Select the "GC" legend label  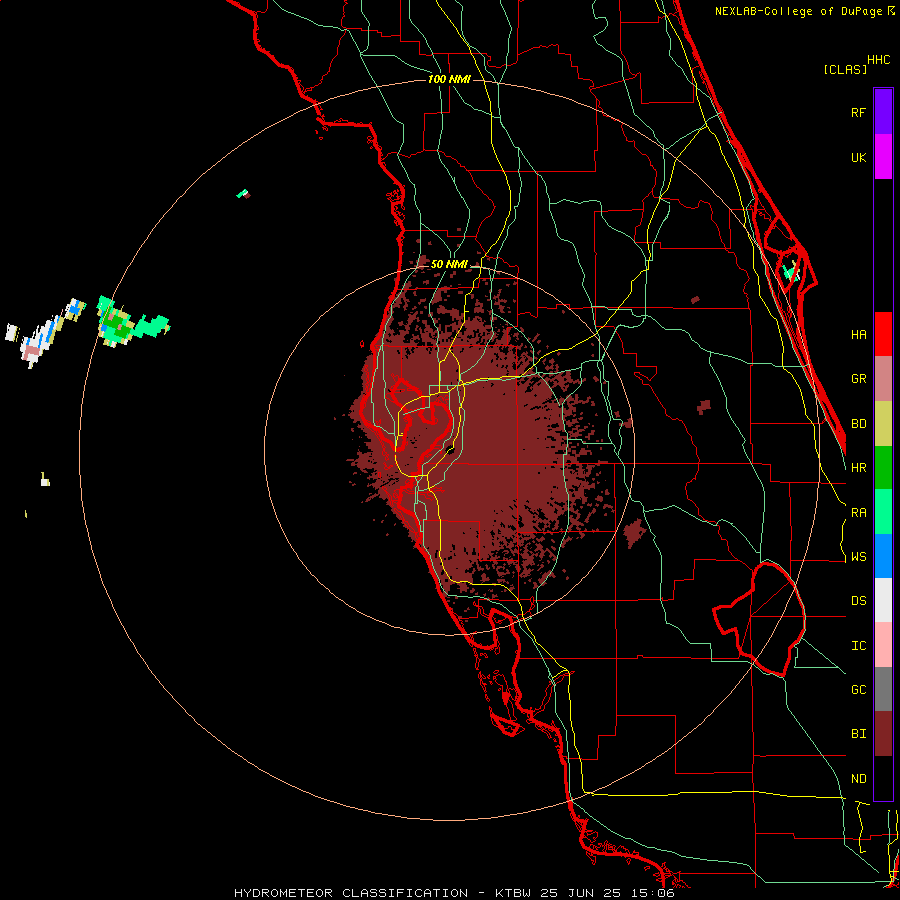coord(858,690)
